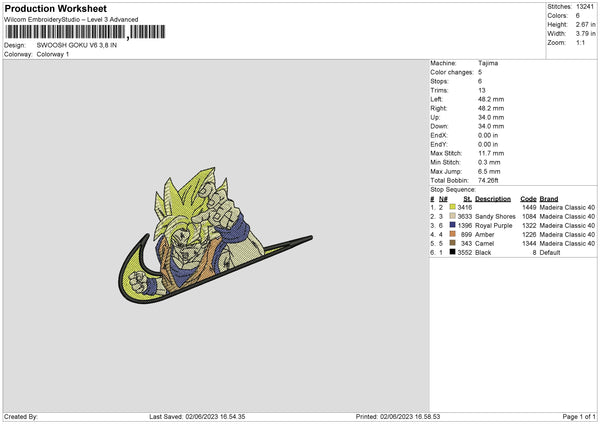Click the Goku swoosh embroidery design preview

point(215,236)
